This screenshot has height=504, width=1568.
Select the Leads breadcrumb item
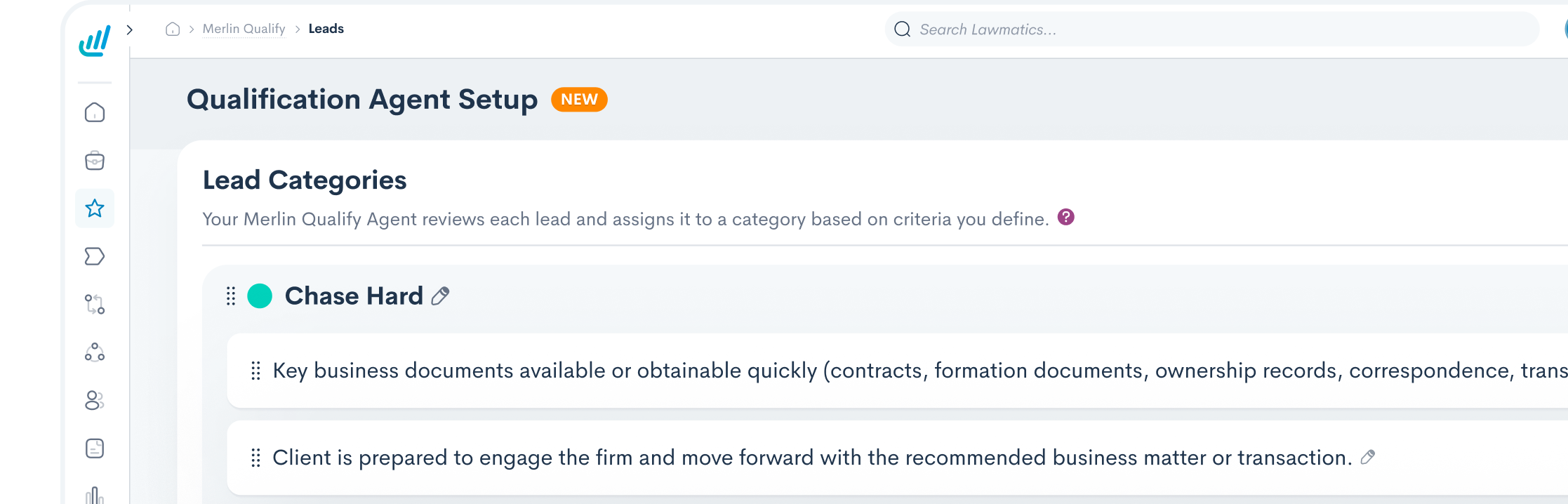(x=326, y=29)
